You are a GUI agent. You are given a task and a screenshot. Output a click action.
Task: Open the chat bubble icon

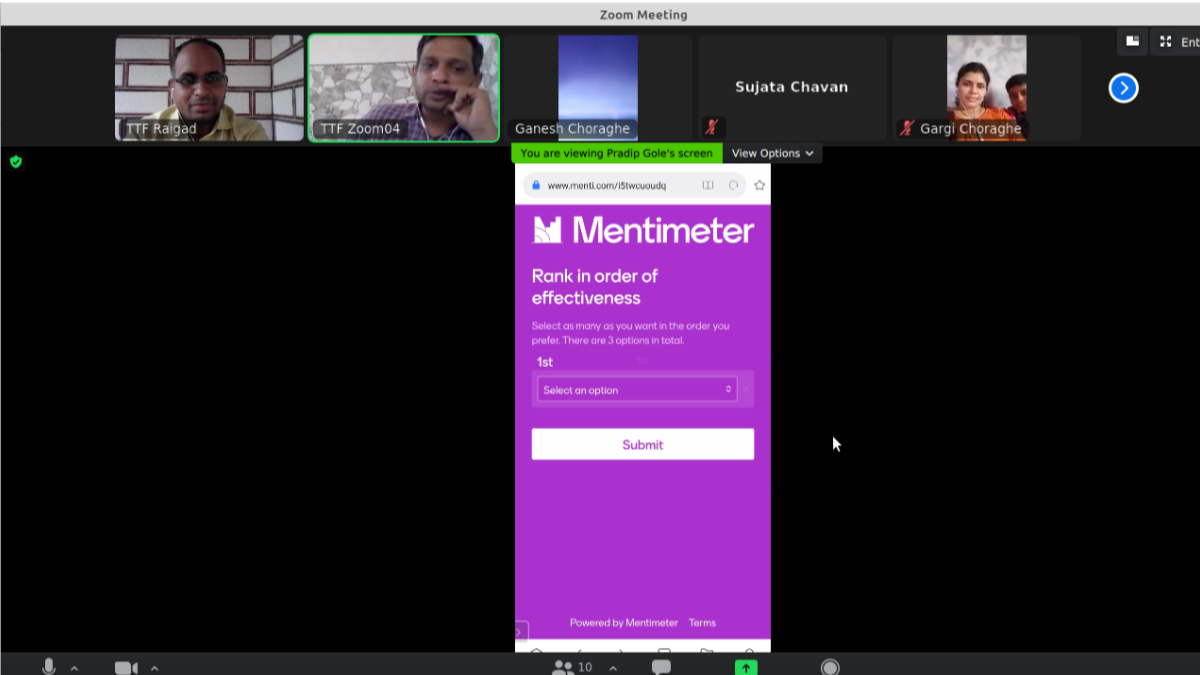tap(661, 667)
